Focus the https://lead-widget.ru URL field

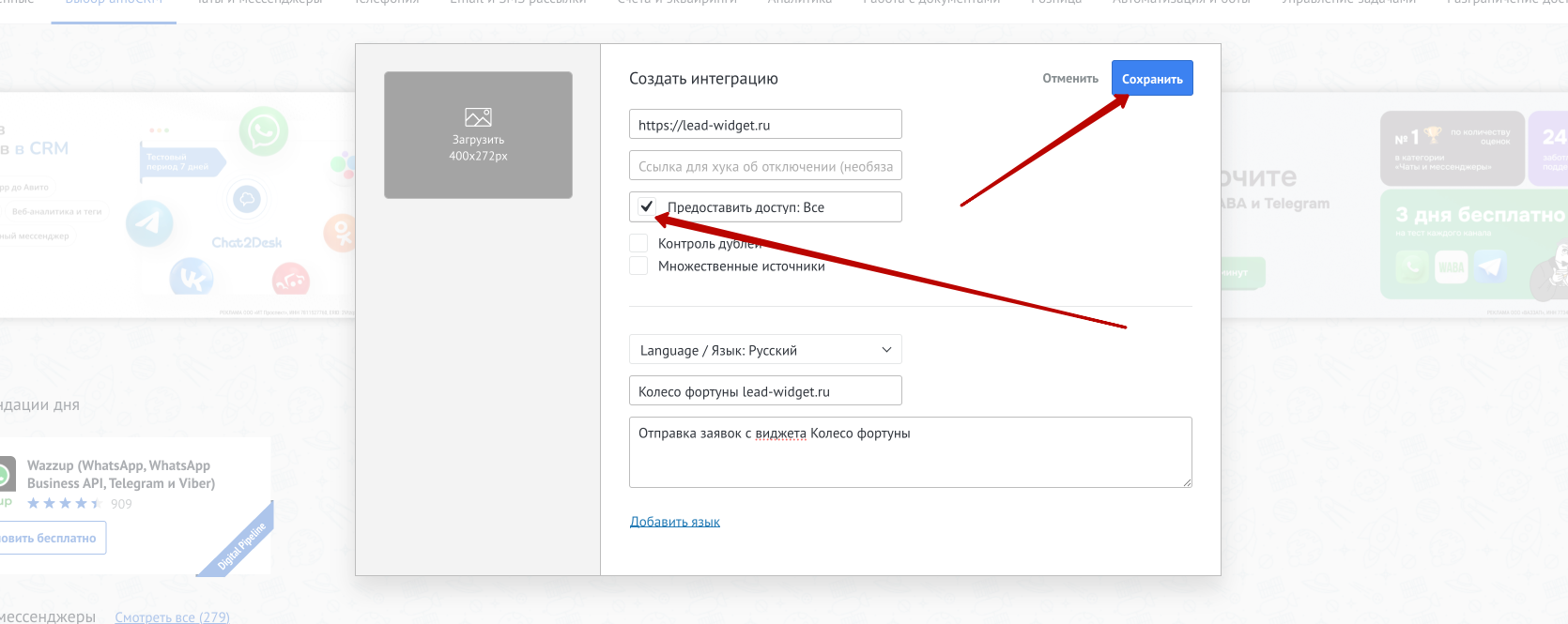pos(765,125)
